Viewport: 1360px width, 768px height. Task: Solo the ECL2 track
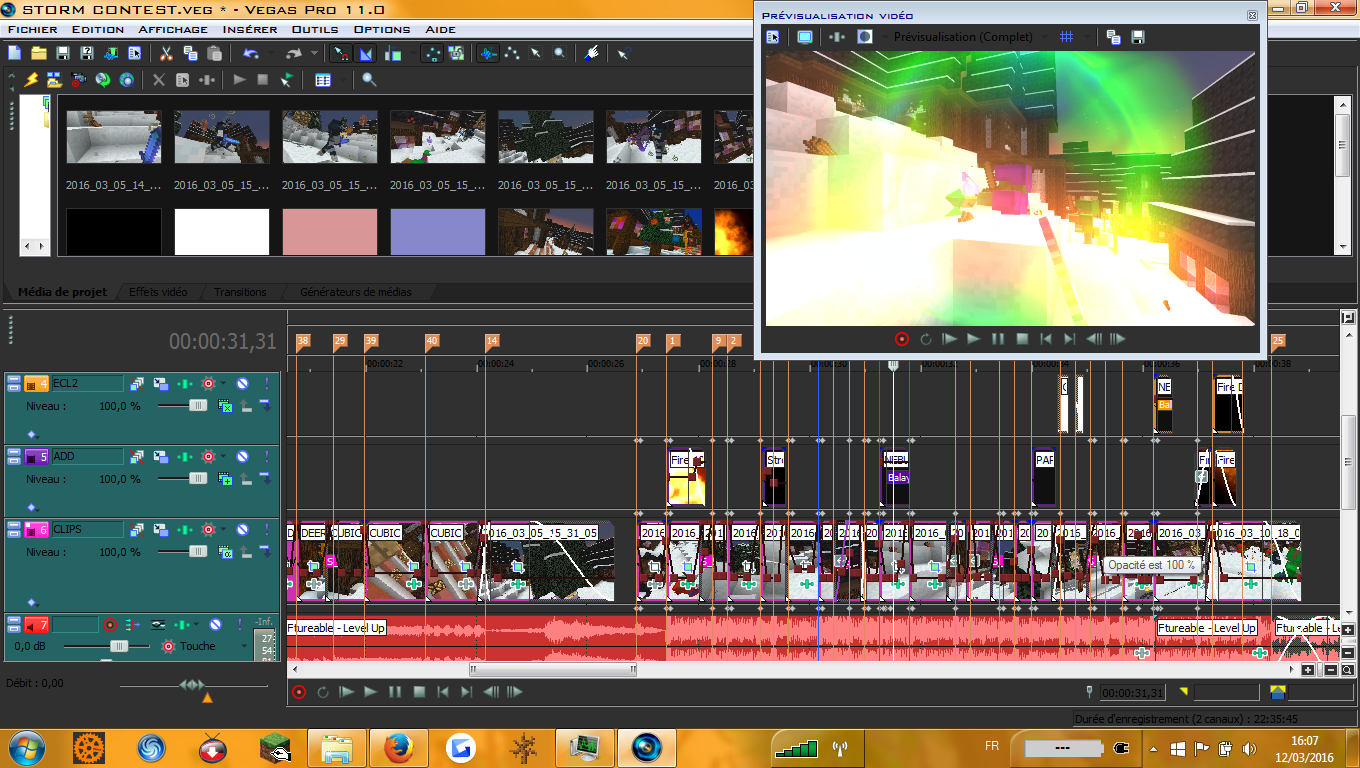267,383
